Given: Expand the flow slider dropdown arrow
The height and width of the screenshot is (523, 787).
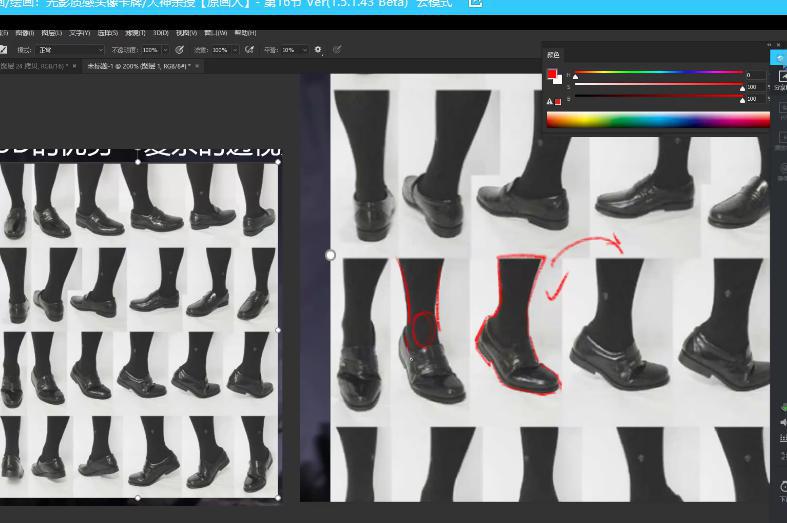Looking at the screenshot, I should tap(235, 50).
